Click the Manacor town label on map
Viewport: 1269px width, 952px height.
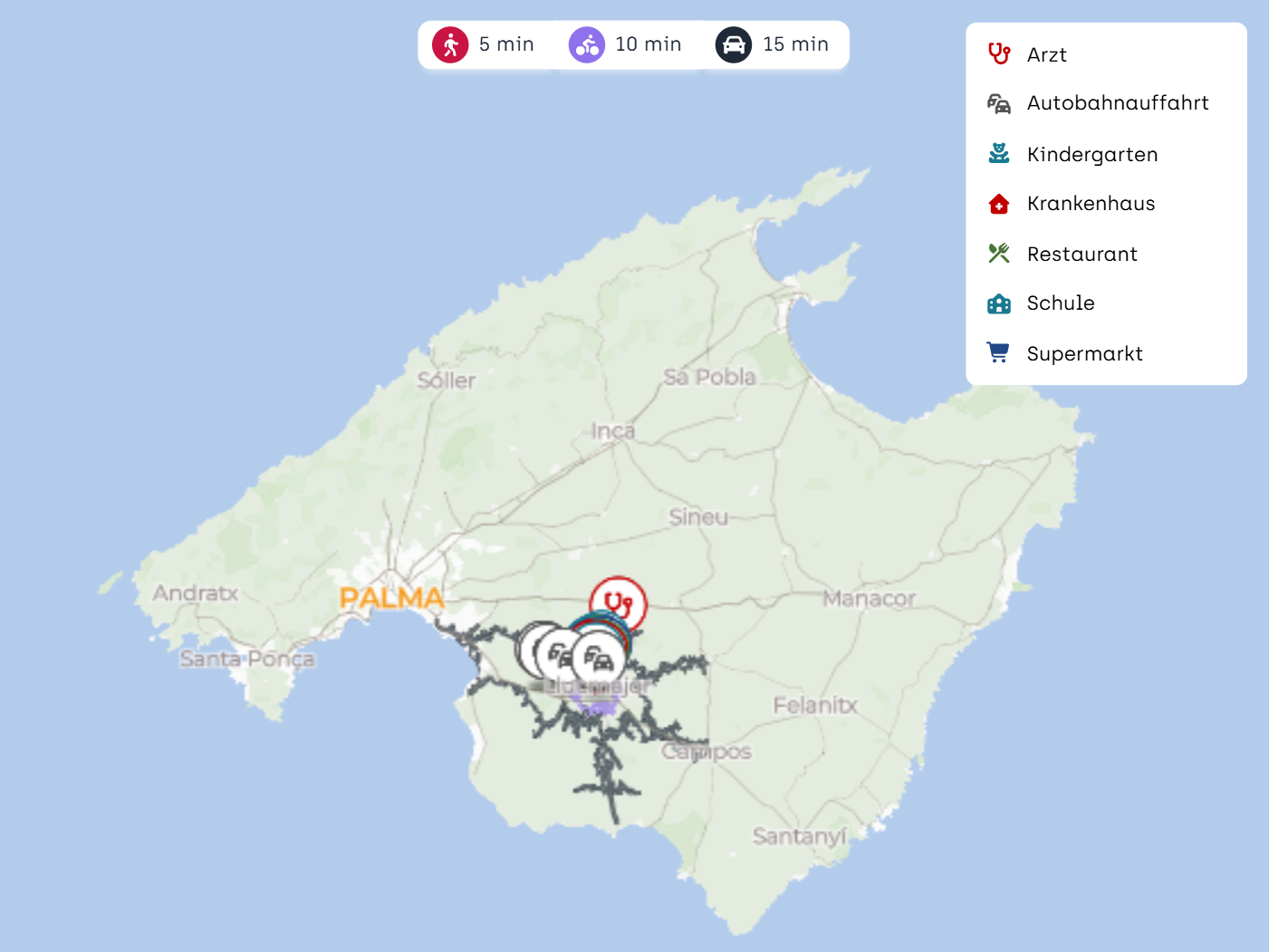869,599
